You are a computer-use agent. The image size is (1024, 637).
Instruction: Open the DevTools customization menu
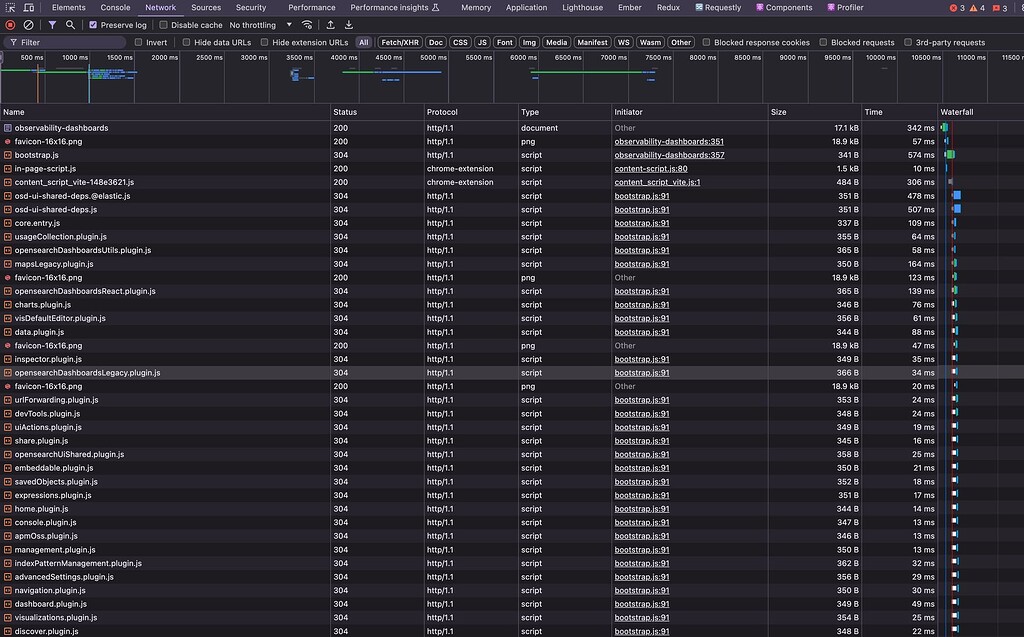pyautogui.click(x=1017, y=7)
